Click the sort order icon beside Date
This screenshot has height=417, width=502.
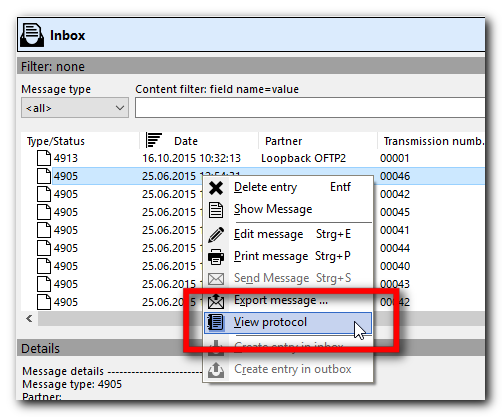click(x=154, y=140)
